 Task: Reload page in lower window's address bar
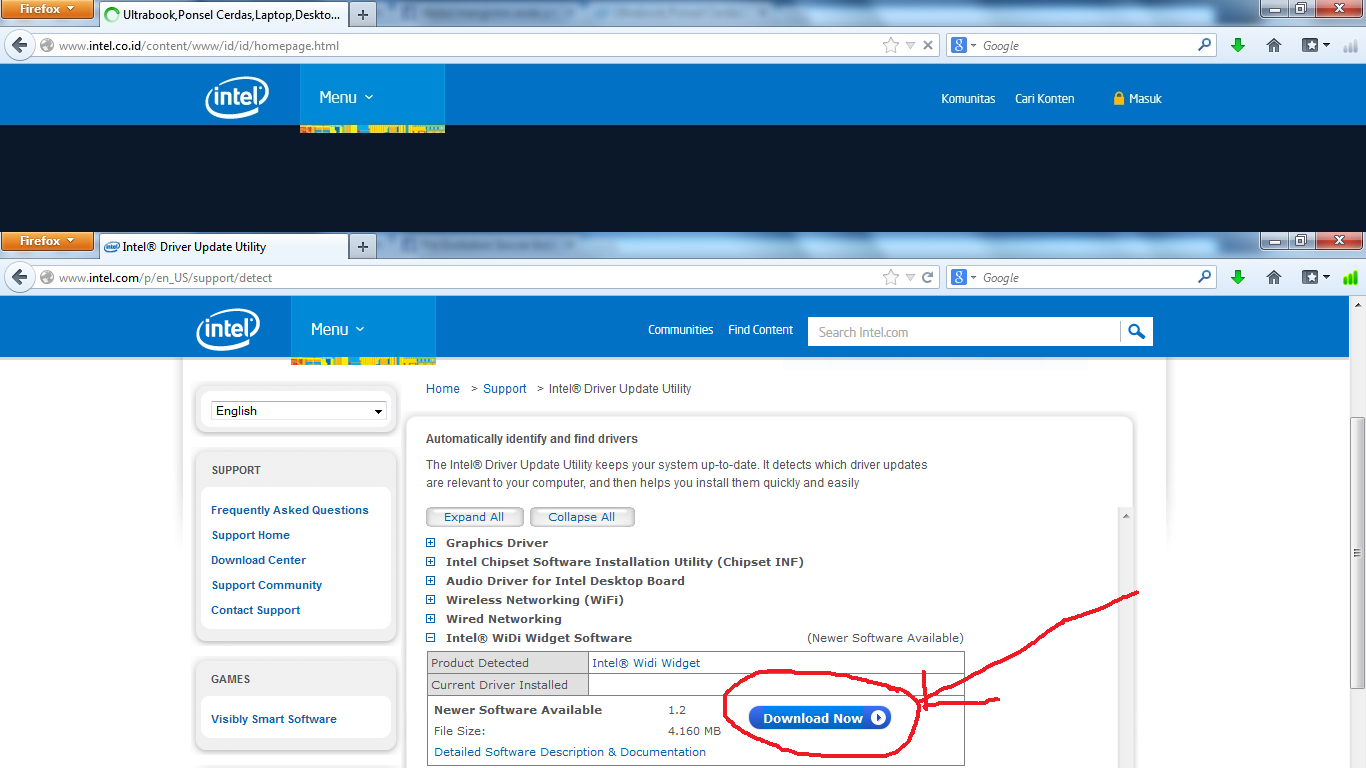pyautogui.click(x=928, y=277)
